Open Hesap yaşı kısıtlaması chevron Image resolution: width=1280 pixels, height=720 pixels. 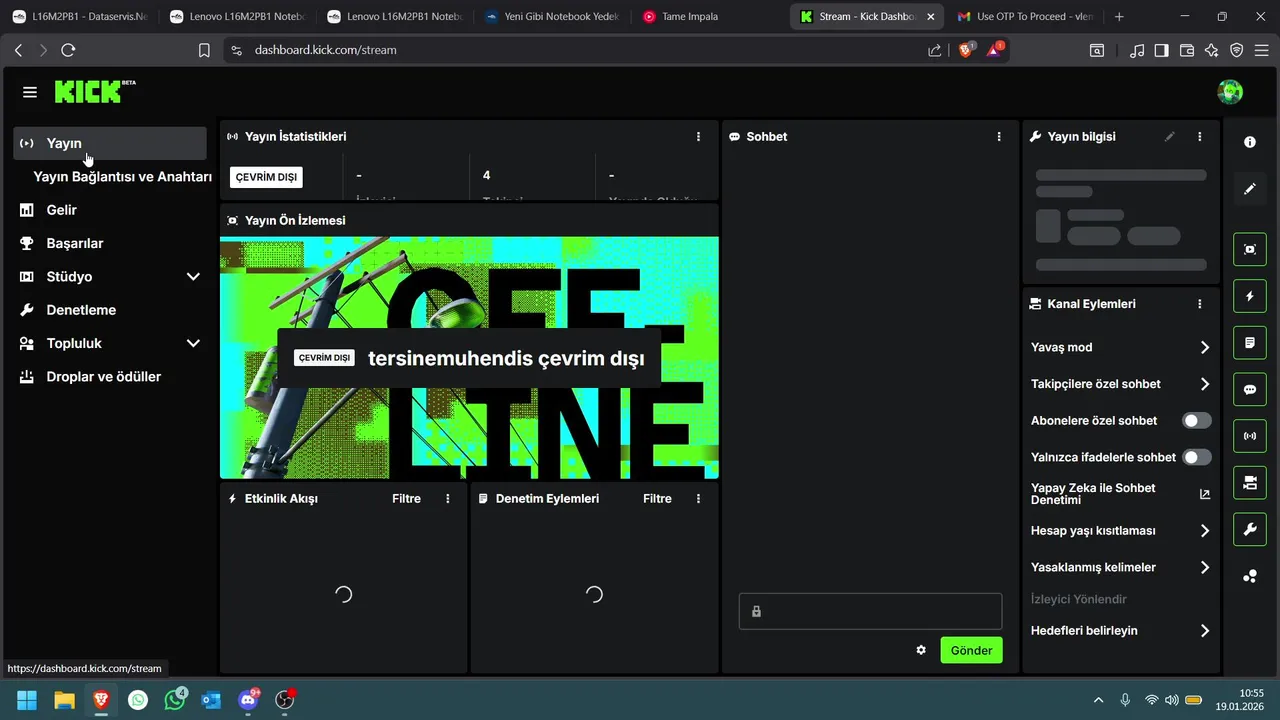[1204, 531]
